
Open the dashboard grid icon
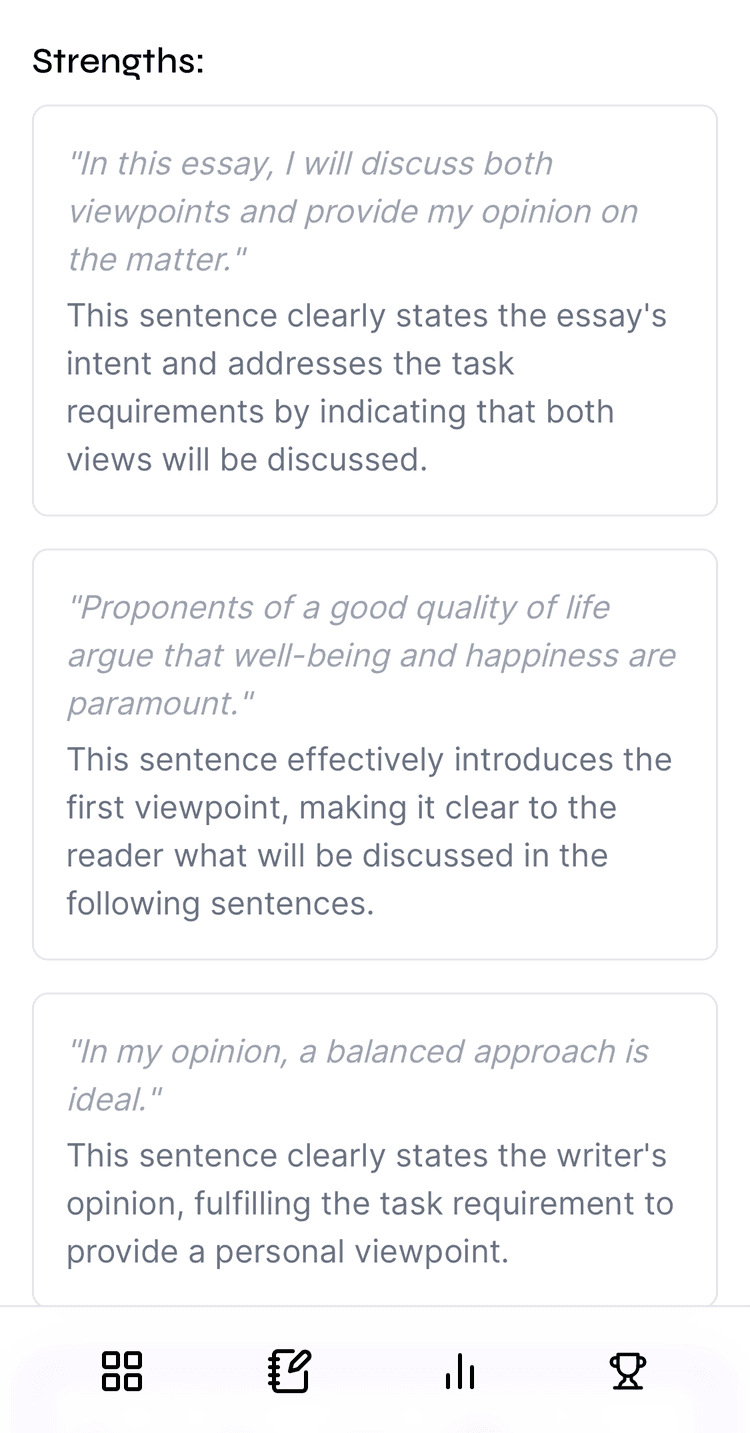coord(122,1371)
